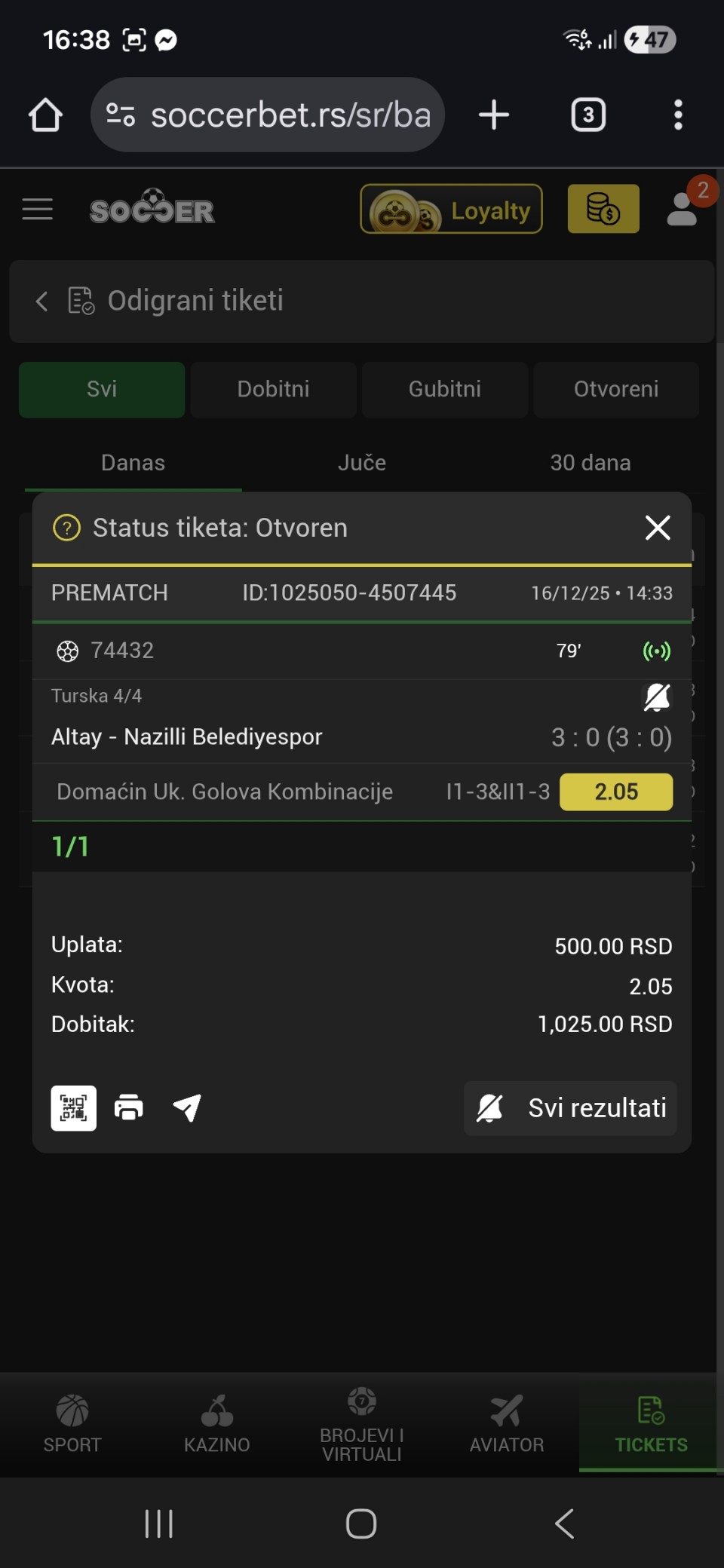Screen dimensions: 724x1568
Task: Switch to the Dobitni tab
Action: (273, 389)
